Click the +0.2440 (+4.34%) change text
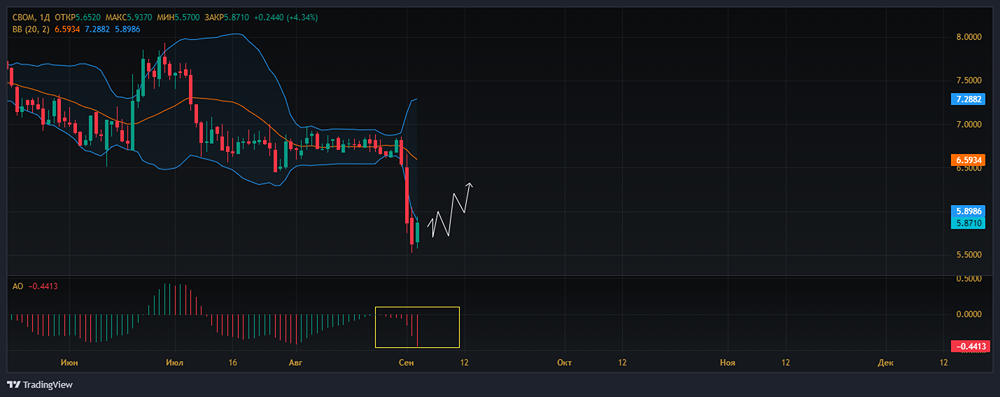Screen dimensions: 1000x397 coord(287,17)
